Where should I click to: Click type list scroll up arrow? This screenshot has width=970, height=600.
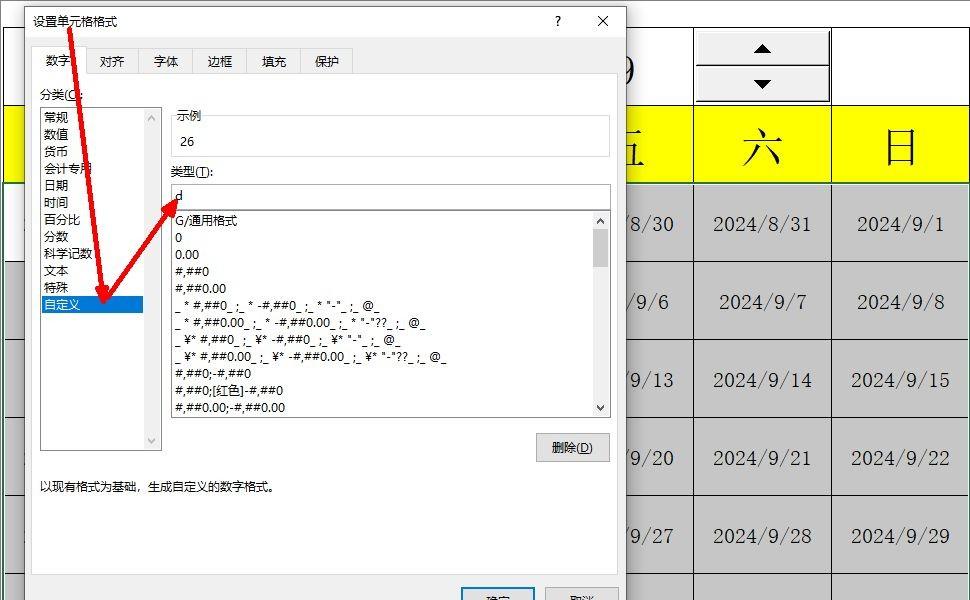pyautogui.click(x=600, y=221)
